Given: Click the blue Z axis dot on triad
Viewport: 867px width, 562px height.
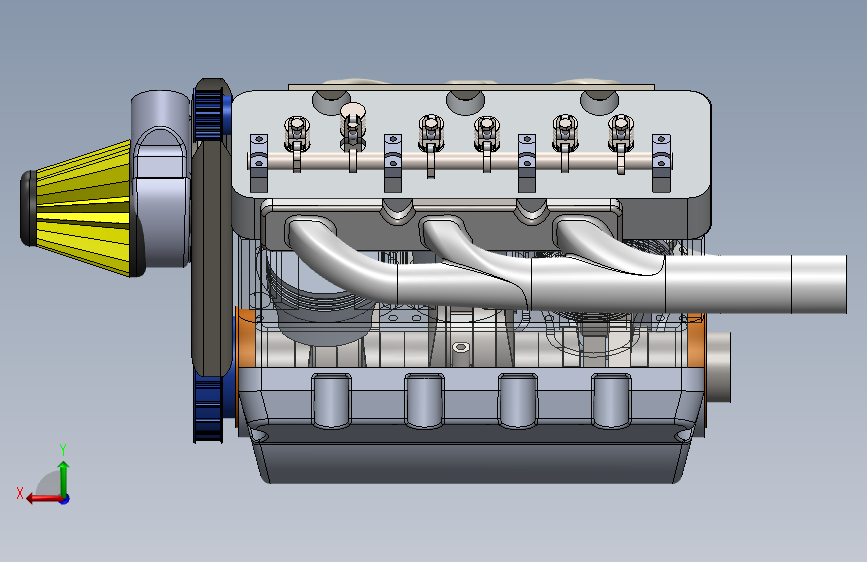Looking at the screenshot, I should tap(65, 499).
